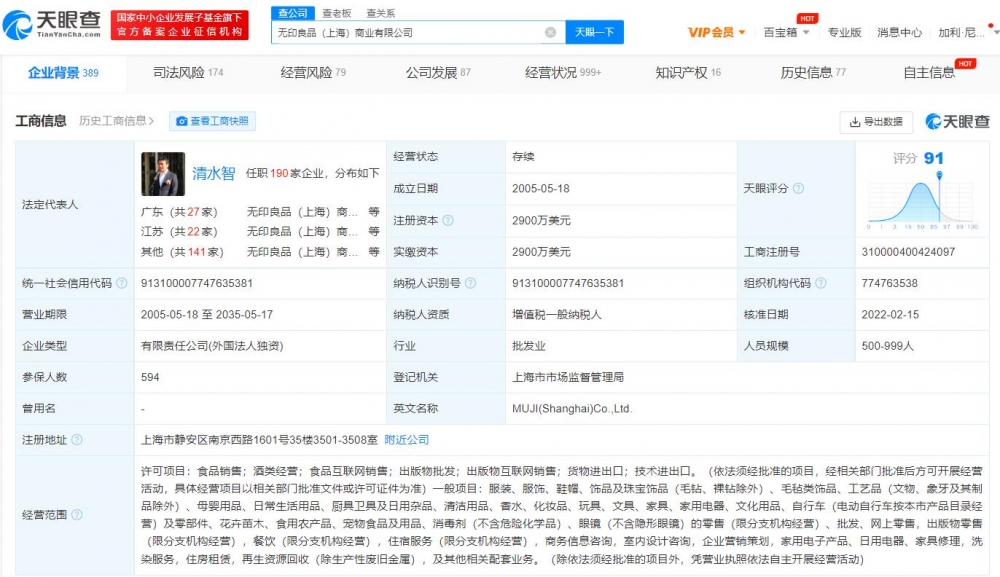Open the 清水智 representative name link

coord(214,173)
